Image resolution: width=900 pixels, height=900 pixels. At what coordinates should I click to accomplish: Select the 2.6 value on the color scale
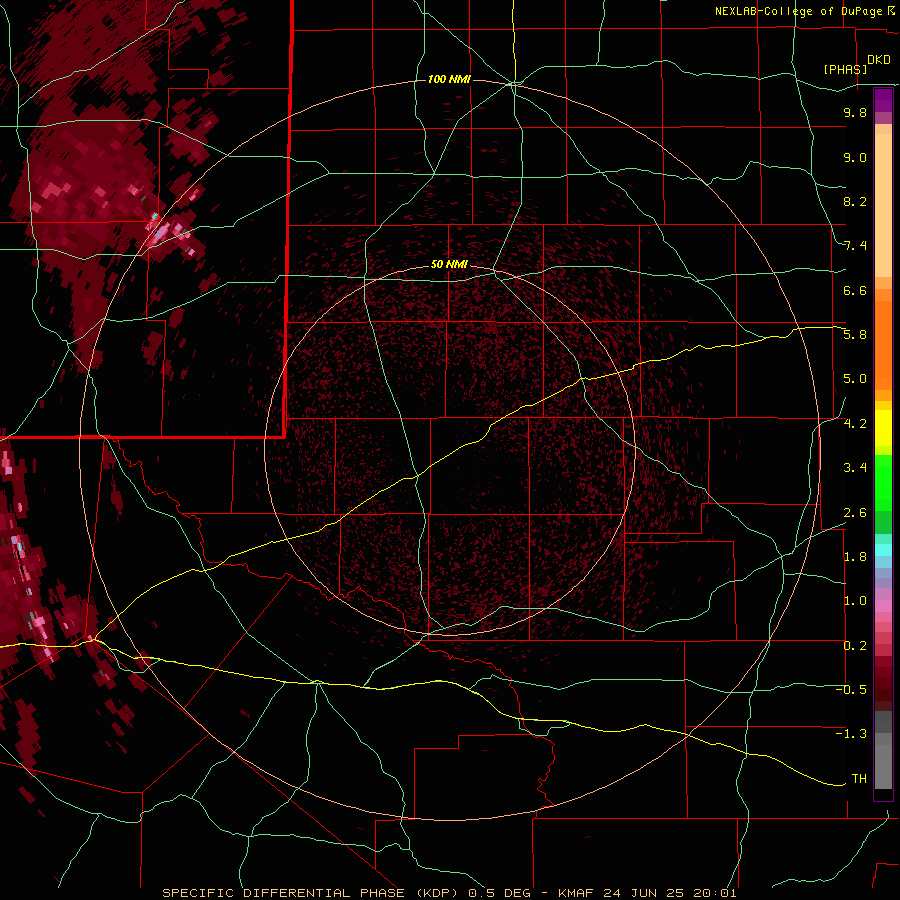pos(855,513)
